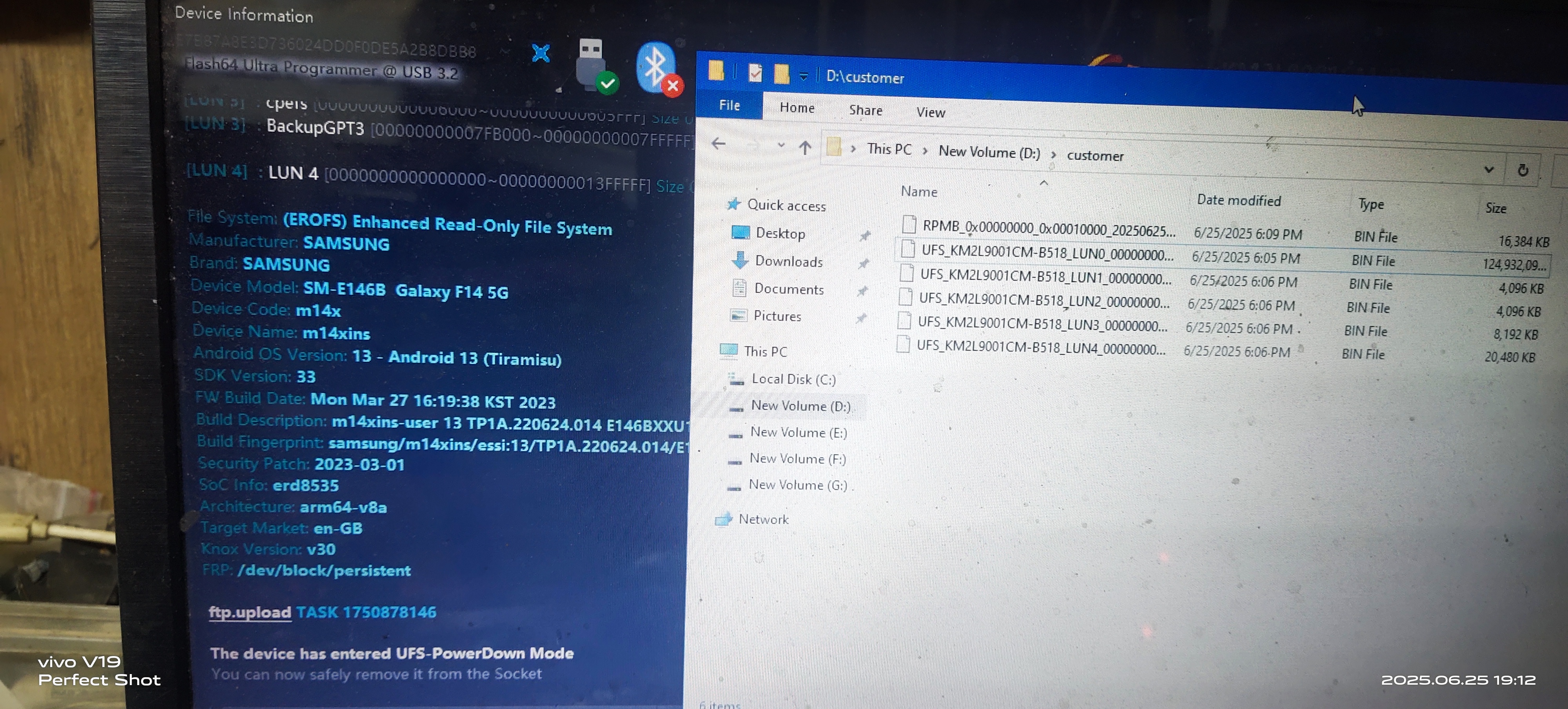Viewport: 1568px width, 709px height.
Task: Open the Share ribbon tab
Action: (x=865, y=110)
